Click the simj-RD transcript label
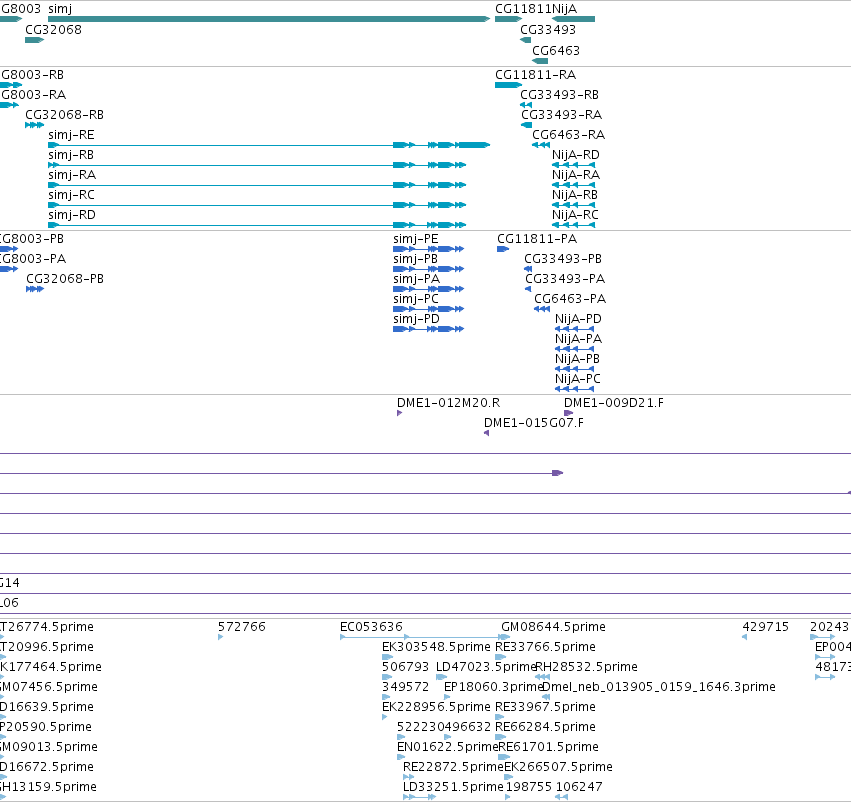The width and height of the screenshot is (851, 802). [72, 215]
